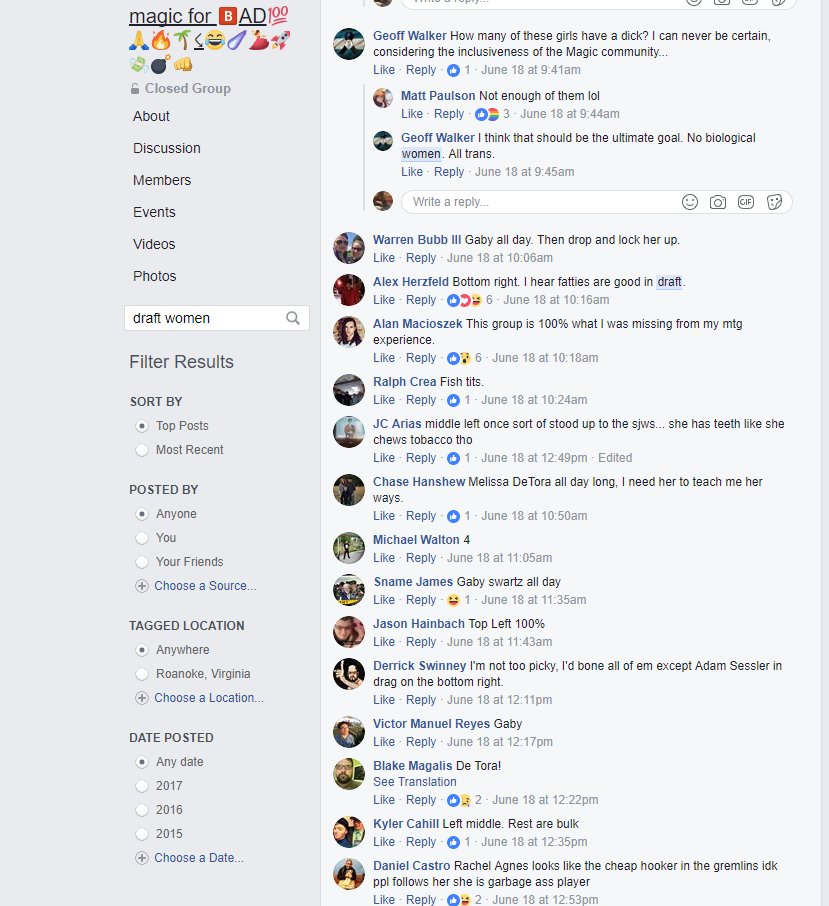
Task: Click plus icon beside Choose a Date
Action: [142, 858]
